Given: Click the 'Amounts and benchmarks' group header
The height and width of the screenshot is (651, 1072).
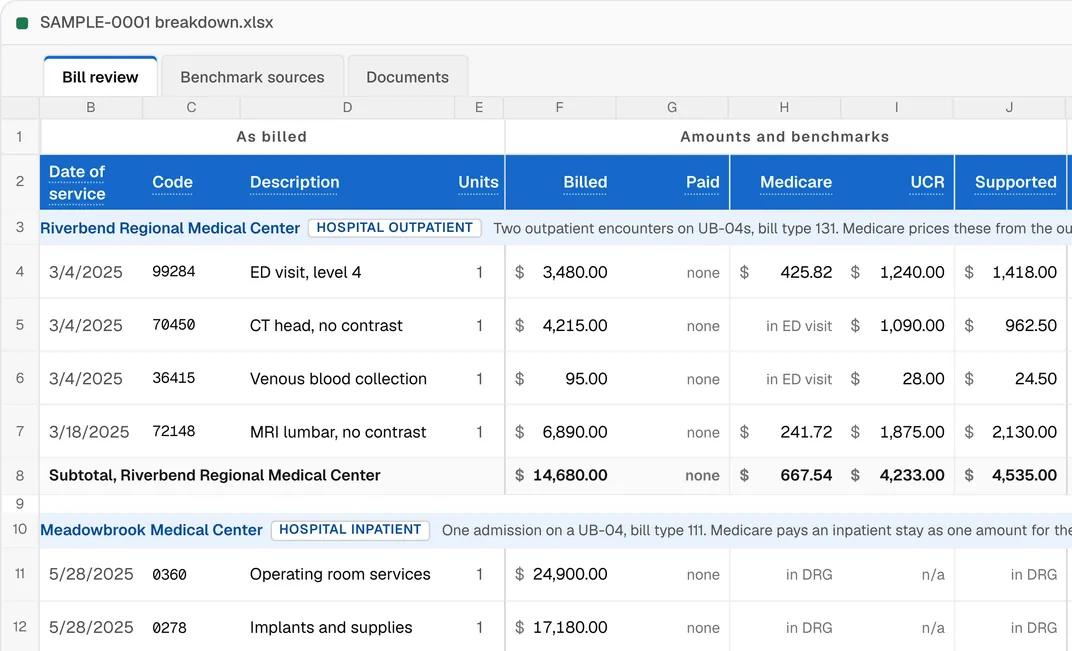Looking at the screenshot, I should [x=785, y=137].
